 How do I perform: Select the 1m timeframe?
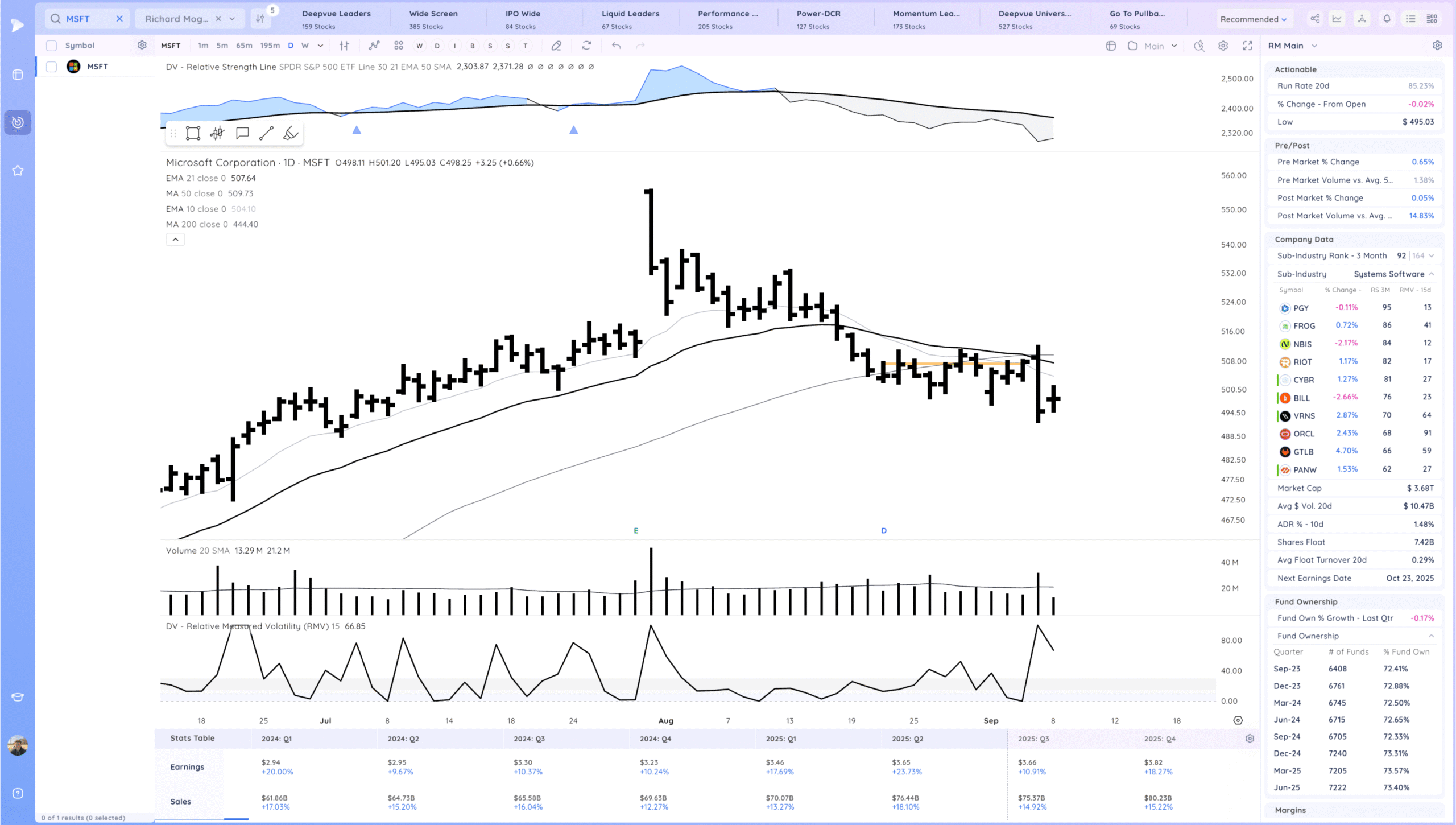pos(203,46)
